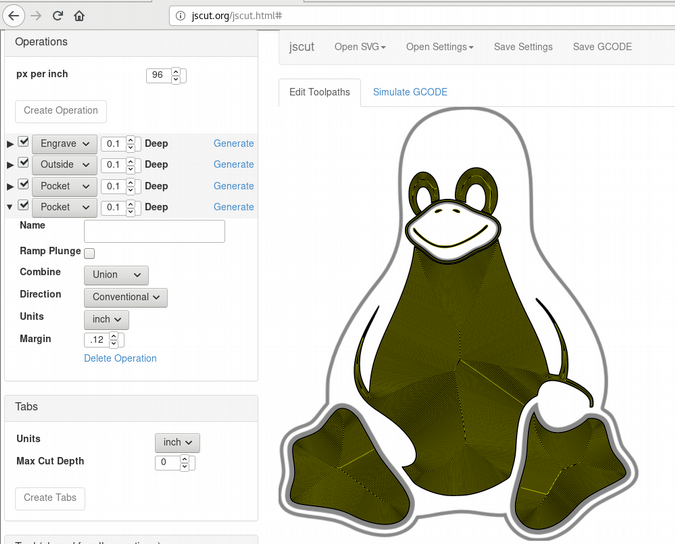Reload the page with the refresh icon

point(58,16)
